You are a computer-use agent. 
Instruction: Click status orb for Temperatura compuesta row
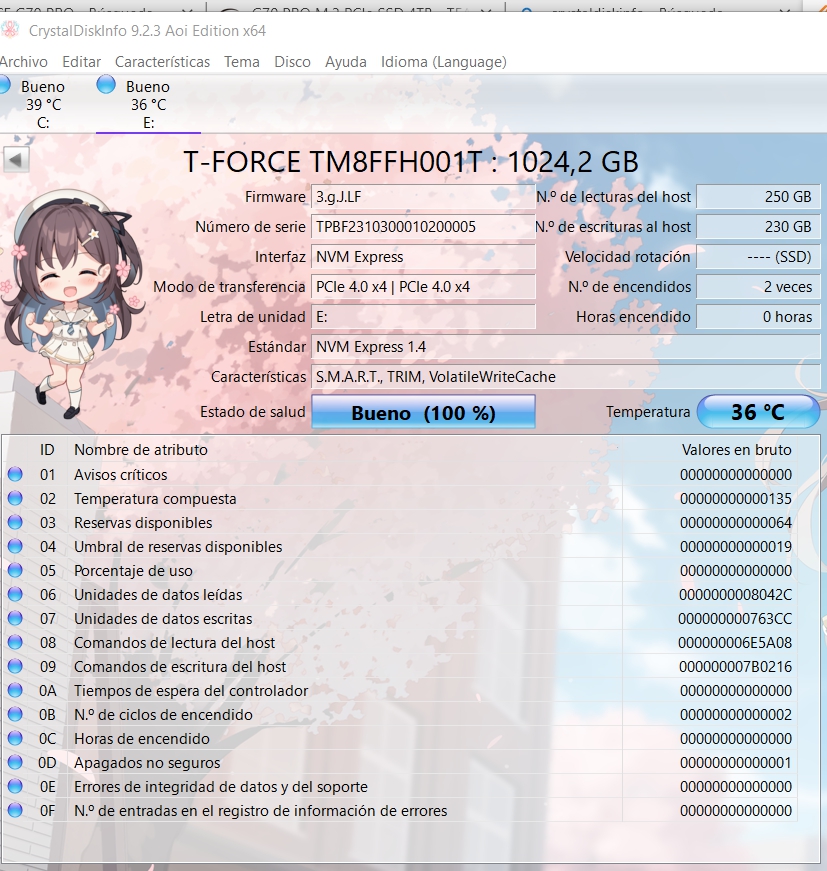[x=15, y=498]
